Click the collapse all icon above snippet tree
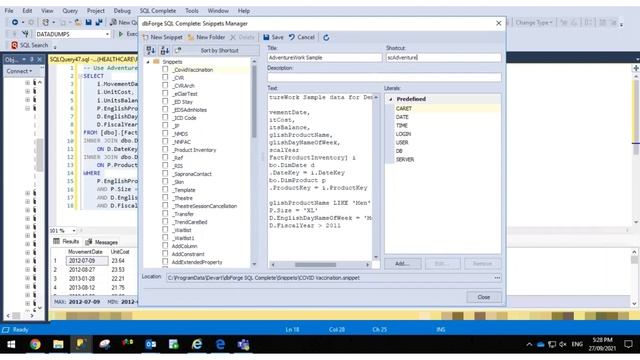This screenshot has height=360, width=640. [x=164, y=50]
